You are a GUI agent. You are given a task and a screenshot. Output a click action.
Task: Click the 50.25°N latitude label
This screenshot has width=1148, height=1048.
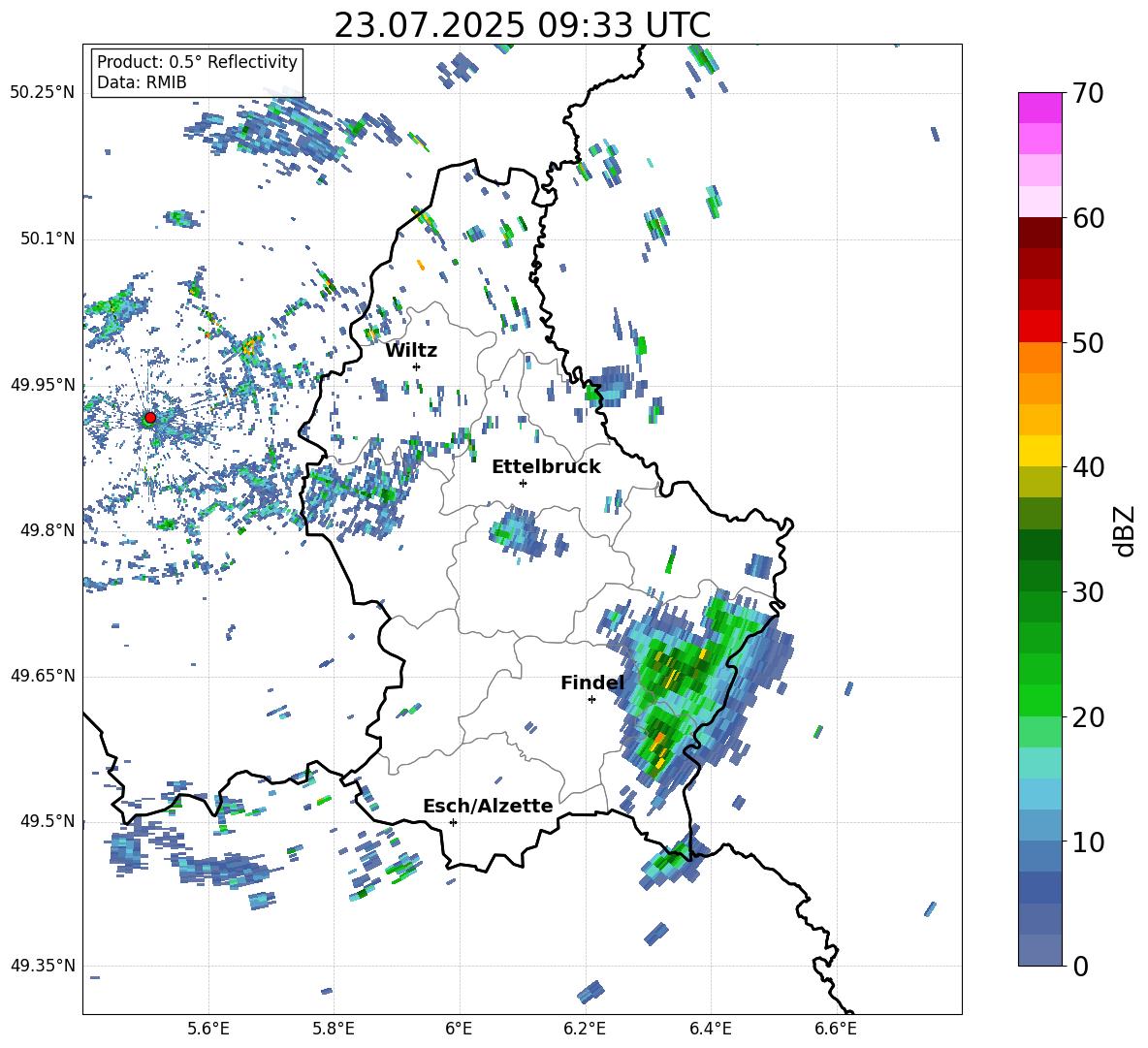coord(43,93)
